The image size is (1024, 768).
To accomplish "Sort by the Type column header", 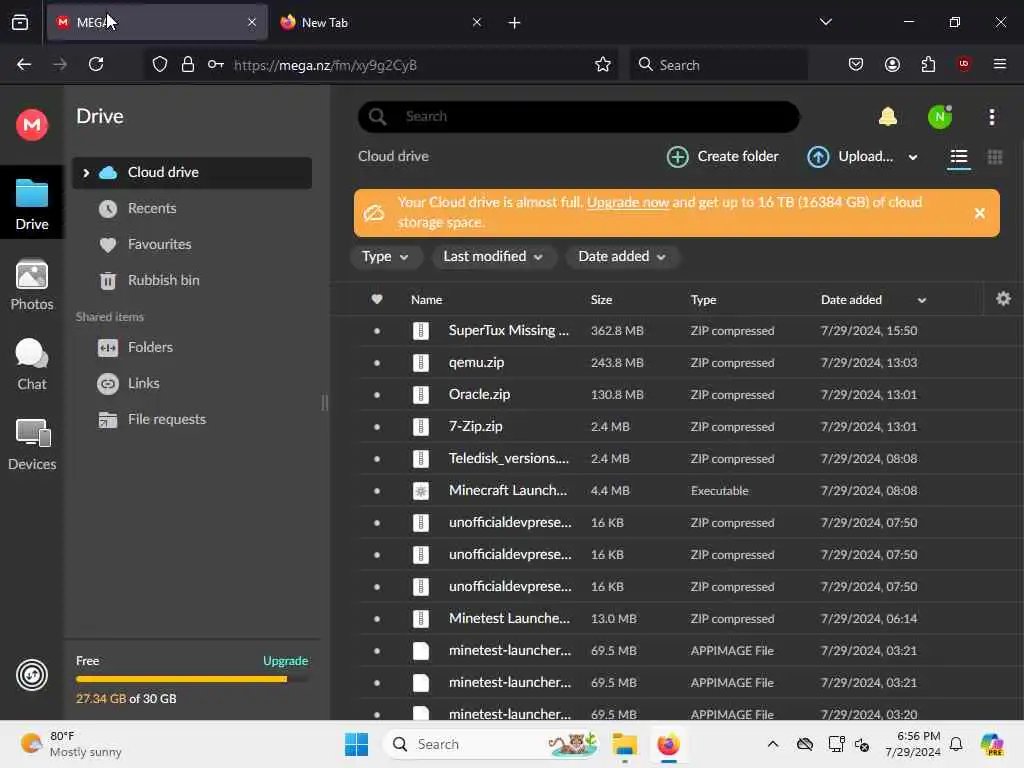I will pyautogui.click(x=703, y=300).
